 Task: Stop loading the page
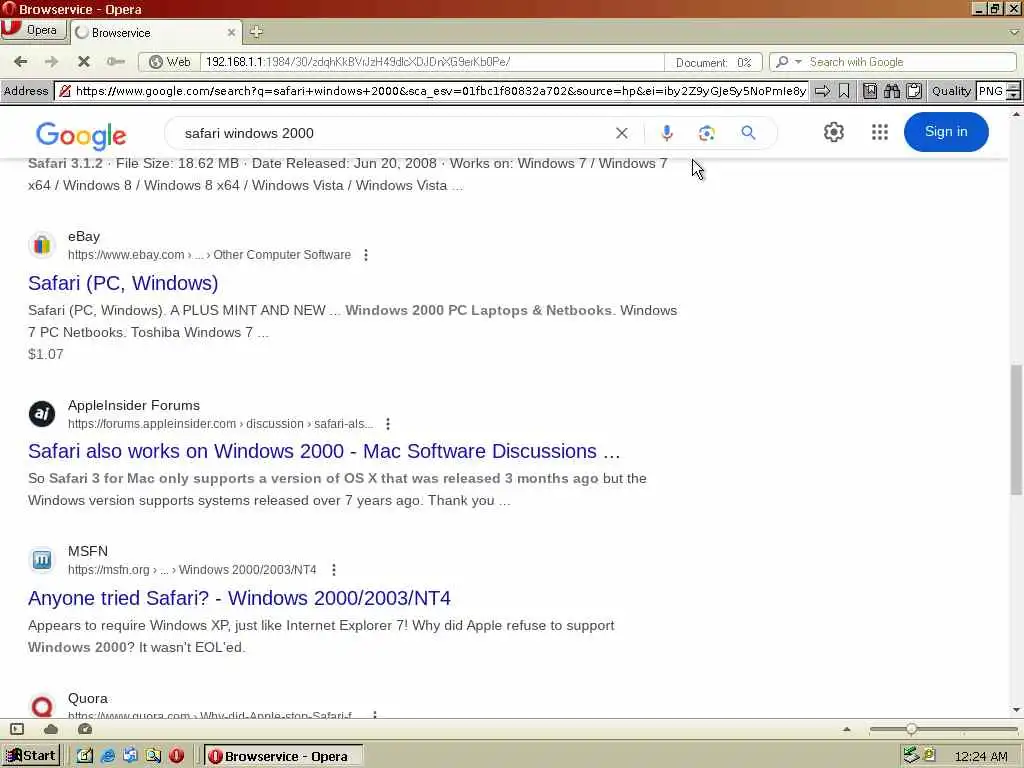[x=84, y=61]
